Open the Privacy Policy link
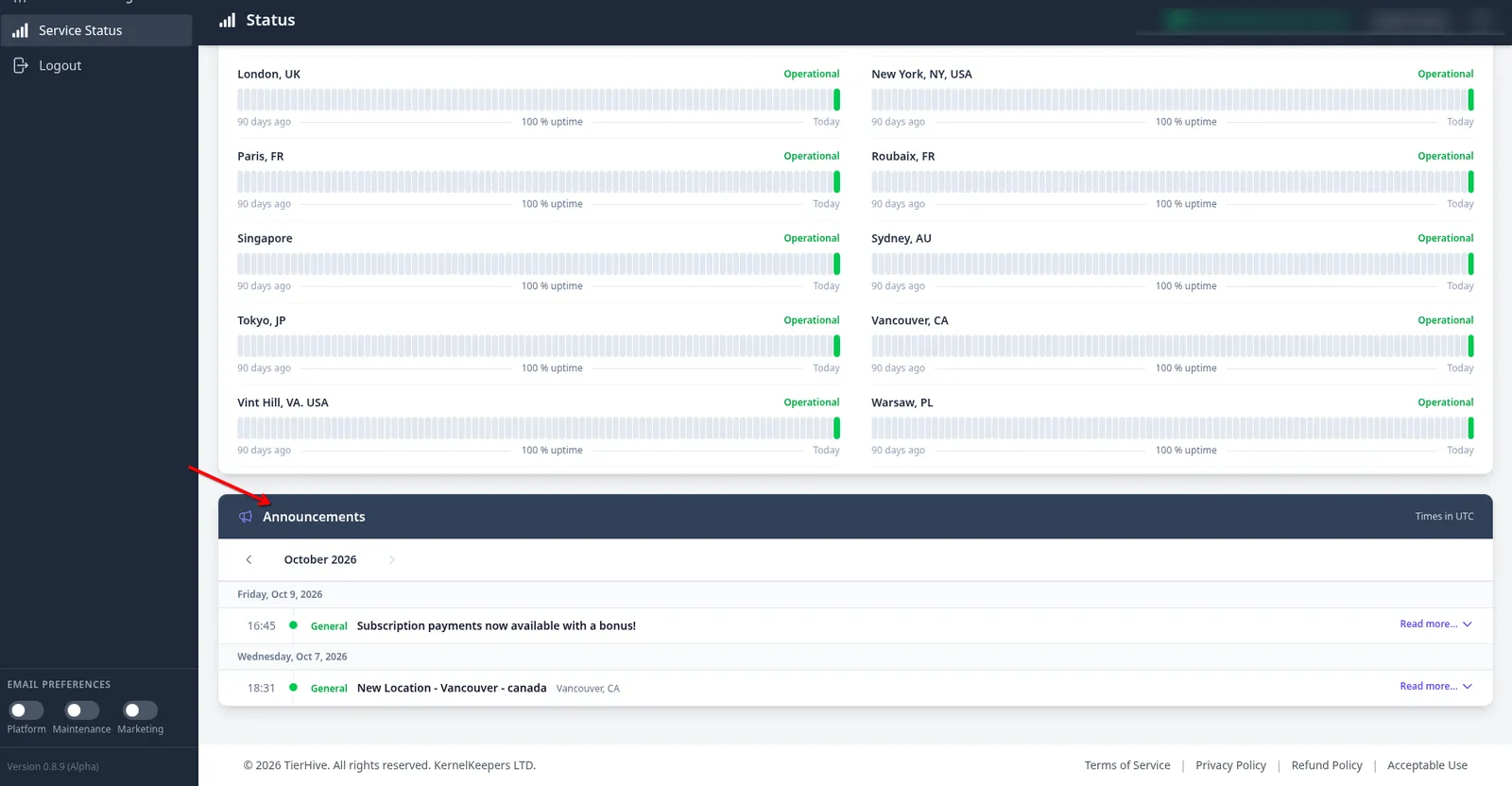The image size is (1512, 786). (x=1230, y=765)
